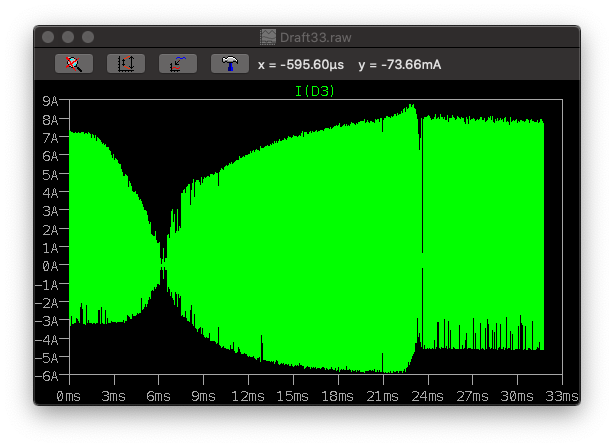Click the 30ms horizontal axis label
Image resolution: width=614 pixels, height=447 pixels.
(x=517, y=397)
